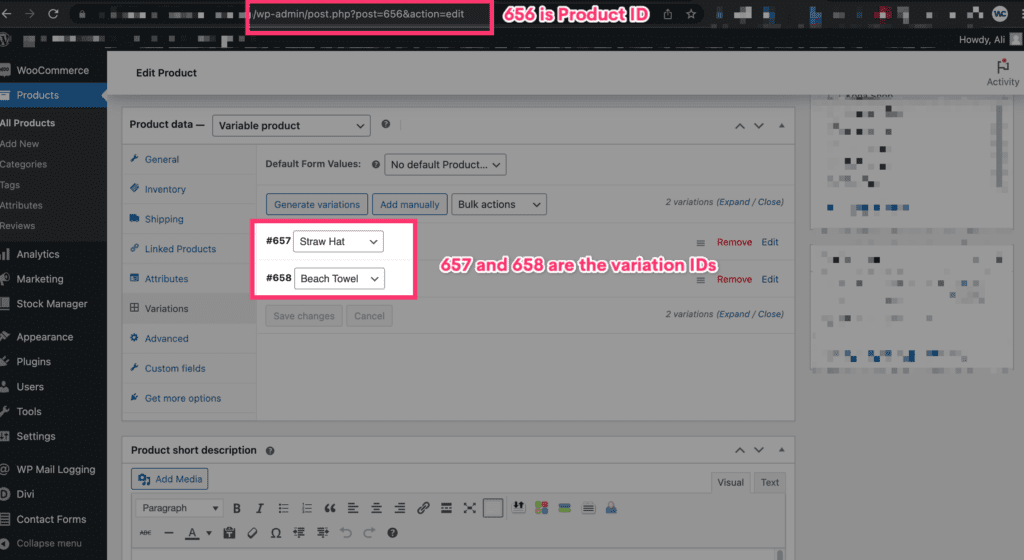
Task: Align text center in the editor
Action: 376,508
